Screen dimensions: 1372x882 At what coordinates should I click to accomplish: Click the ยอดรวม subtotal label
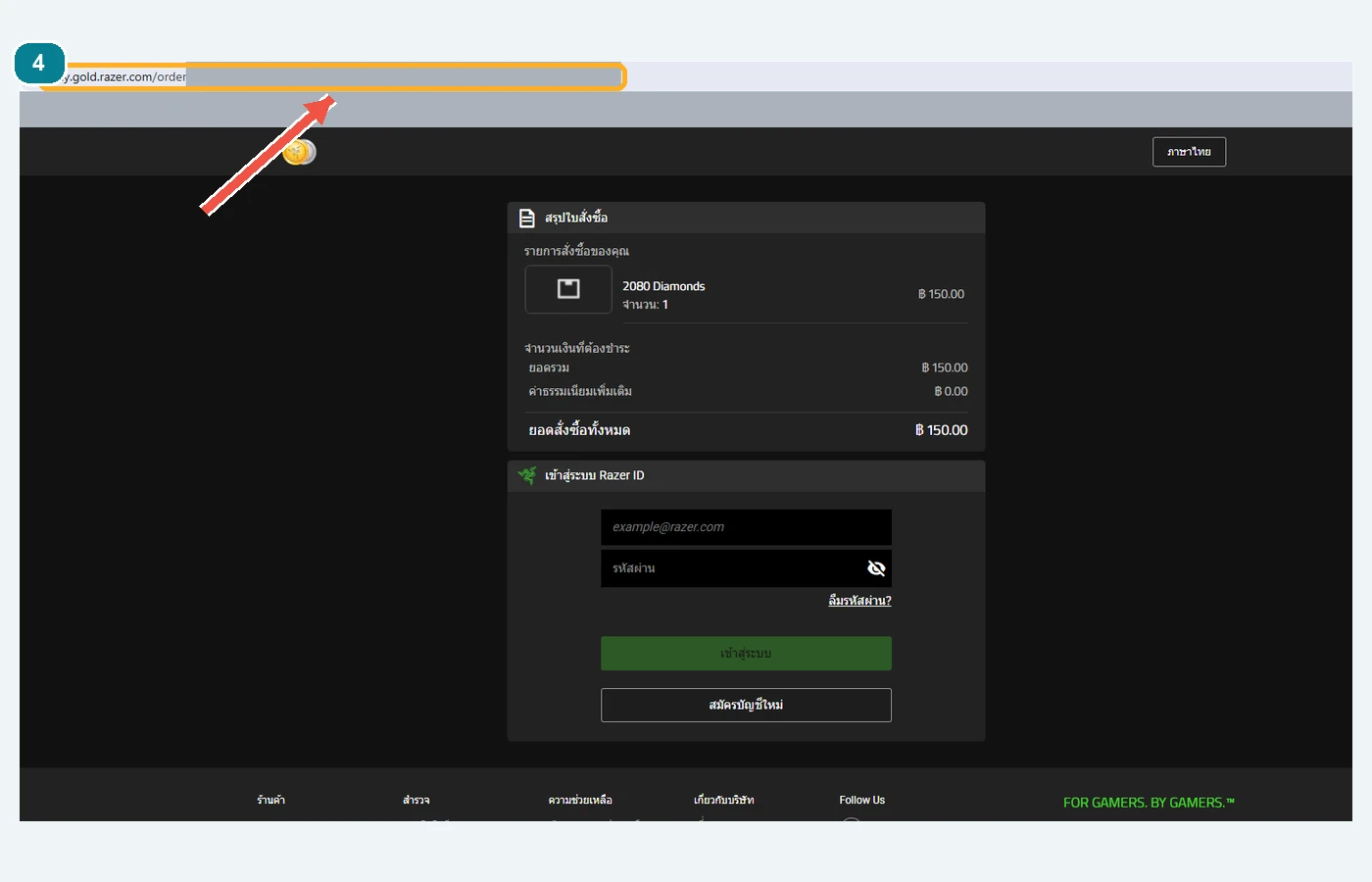coord(549,367)
